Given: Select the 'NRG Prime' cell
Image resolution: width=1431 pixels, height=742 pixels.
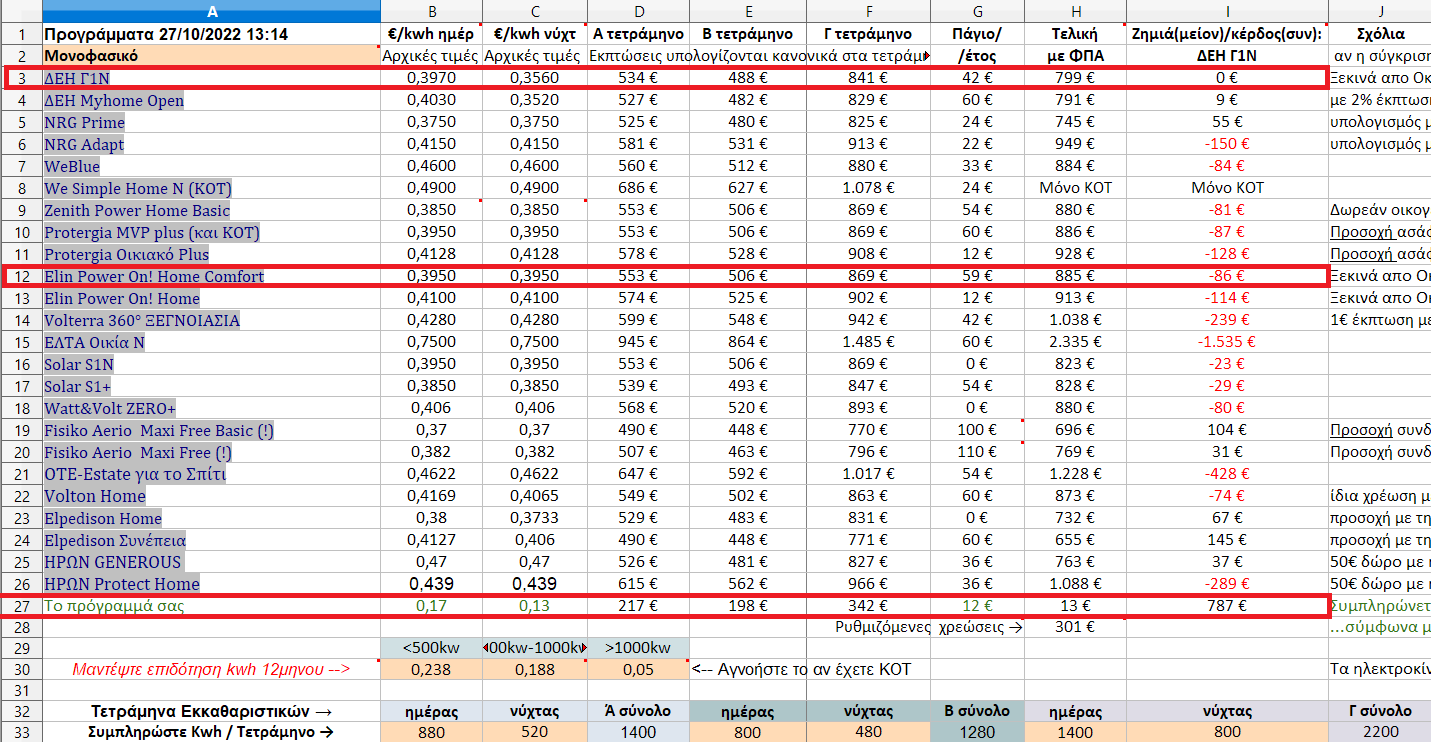Looking at the screenshot, I should 211,122.
